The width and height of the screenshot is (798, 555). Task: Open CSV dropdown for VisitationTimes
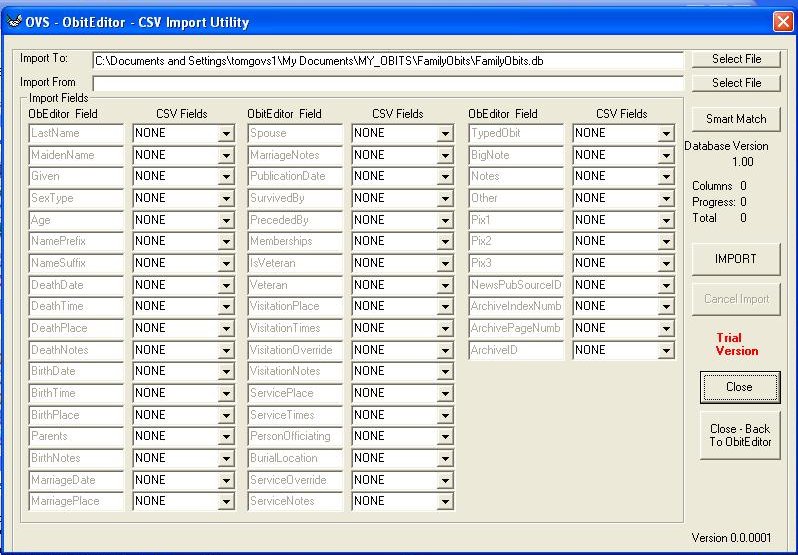tap(445, 329)
